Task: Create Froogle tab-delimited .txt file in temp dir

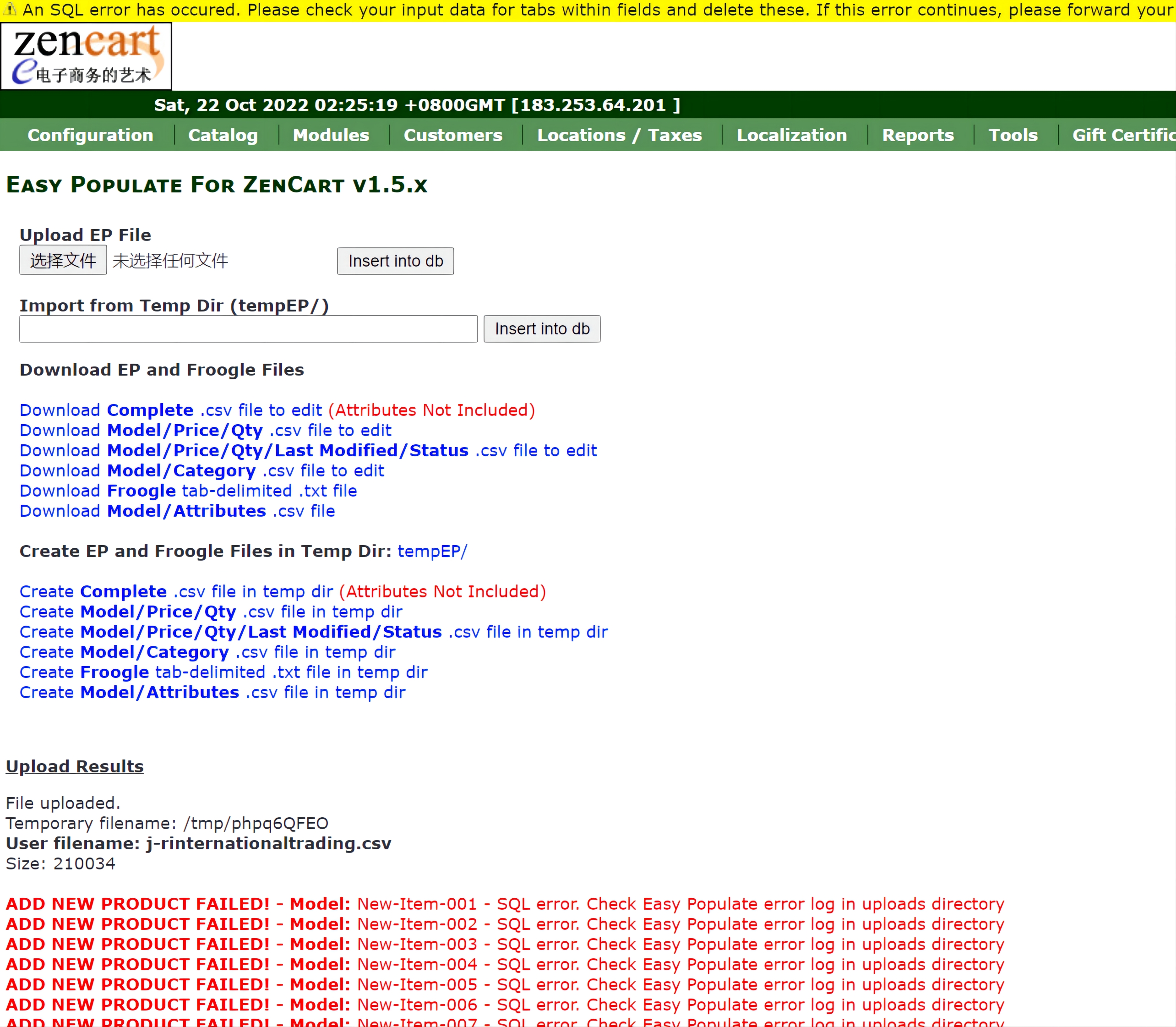Action: point(223,672)
